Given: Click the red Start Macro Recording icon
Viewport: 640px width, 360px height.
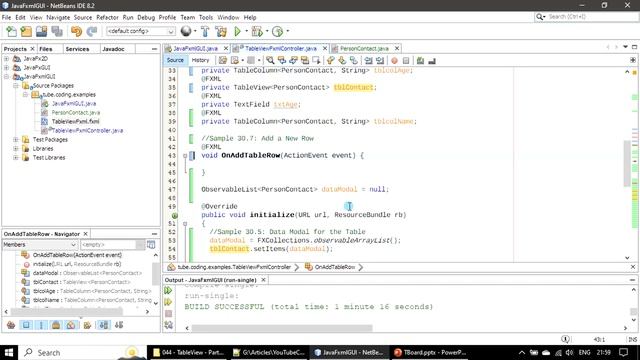Looking at the screenshot, I should click(394, 60).
